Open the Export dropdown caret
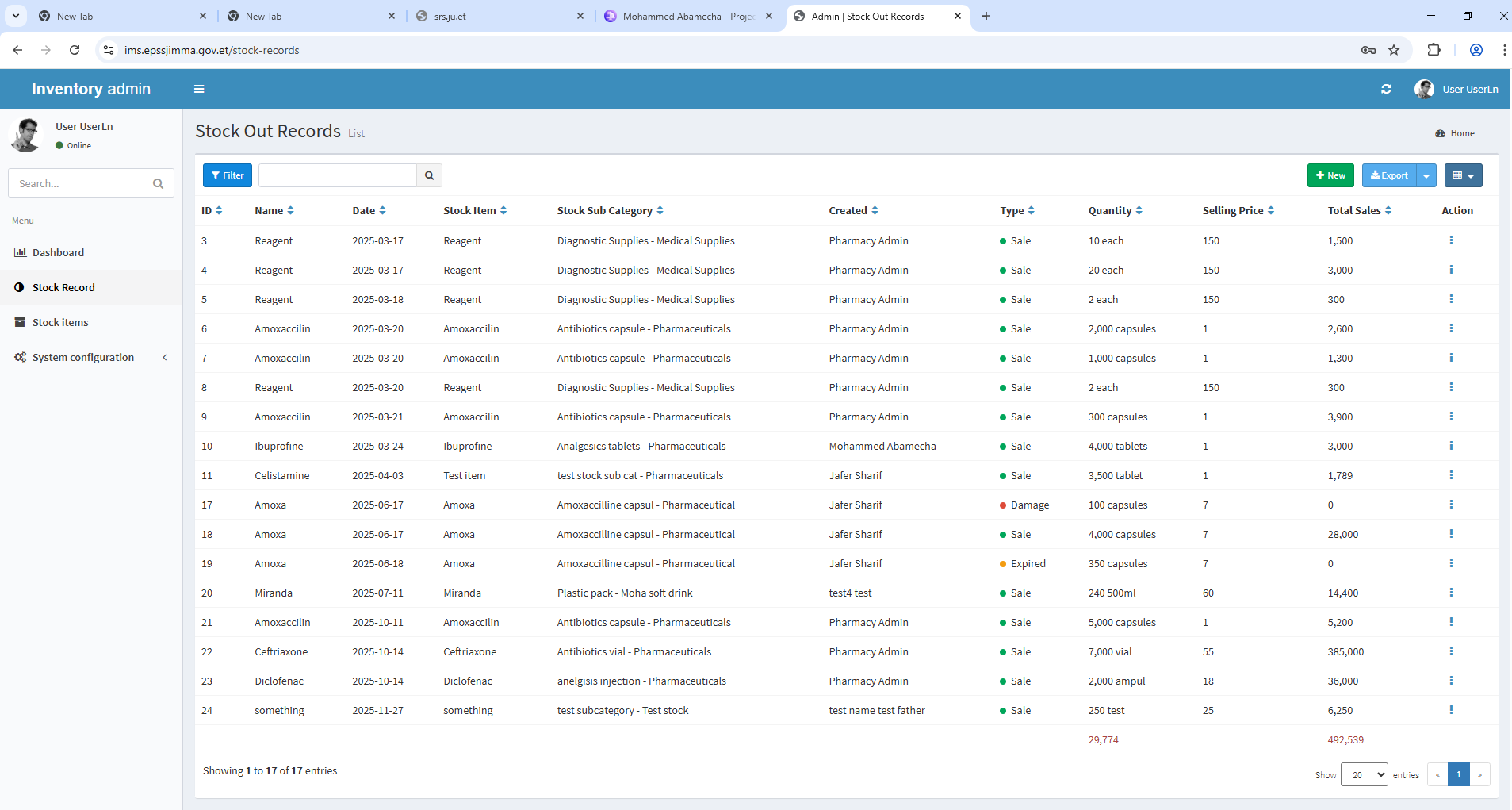The width and height of the screenshot is (1512, 810). pyautogui.click(x=1426, y=175)
